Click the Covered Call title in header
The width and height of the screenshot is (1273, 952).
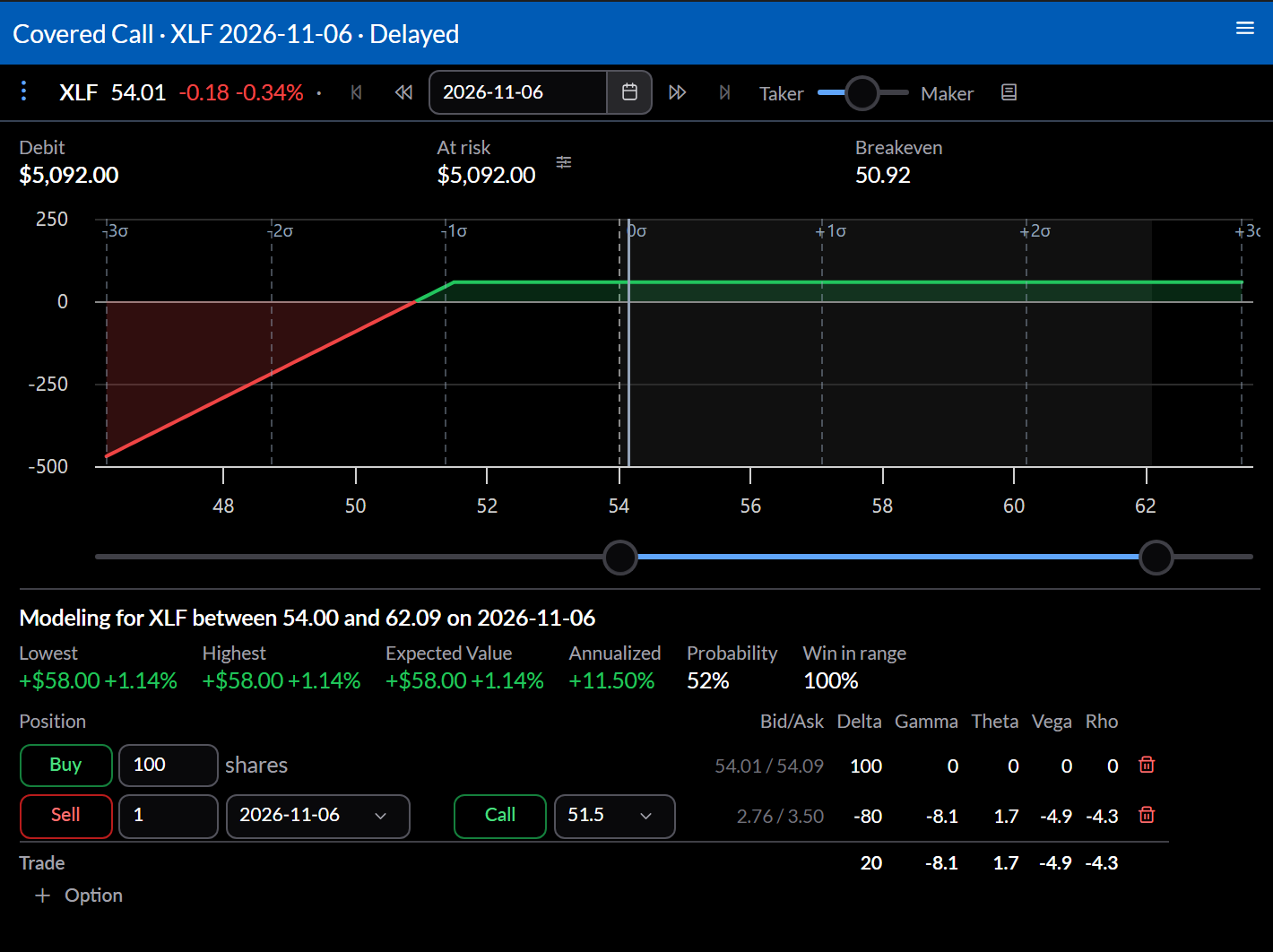[83, 34]
